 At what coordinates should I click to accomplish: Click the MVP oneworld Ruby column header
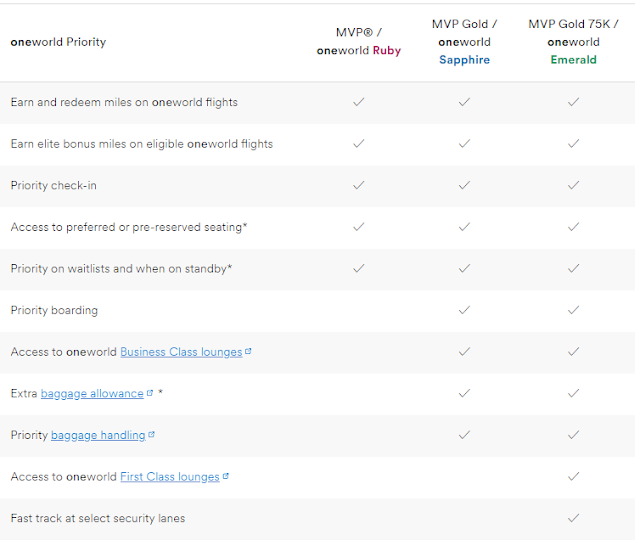click(x=359, y=42)
